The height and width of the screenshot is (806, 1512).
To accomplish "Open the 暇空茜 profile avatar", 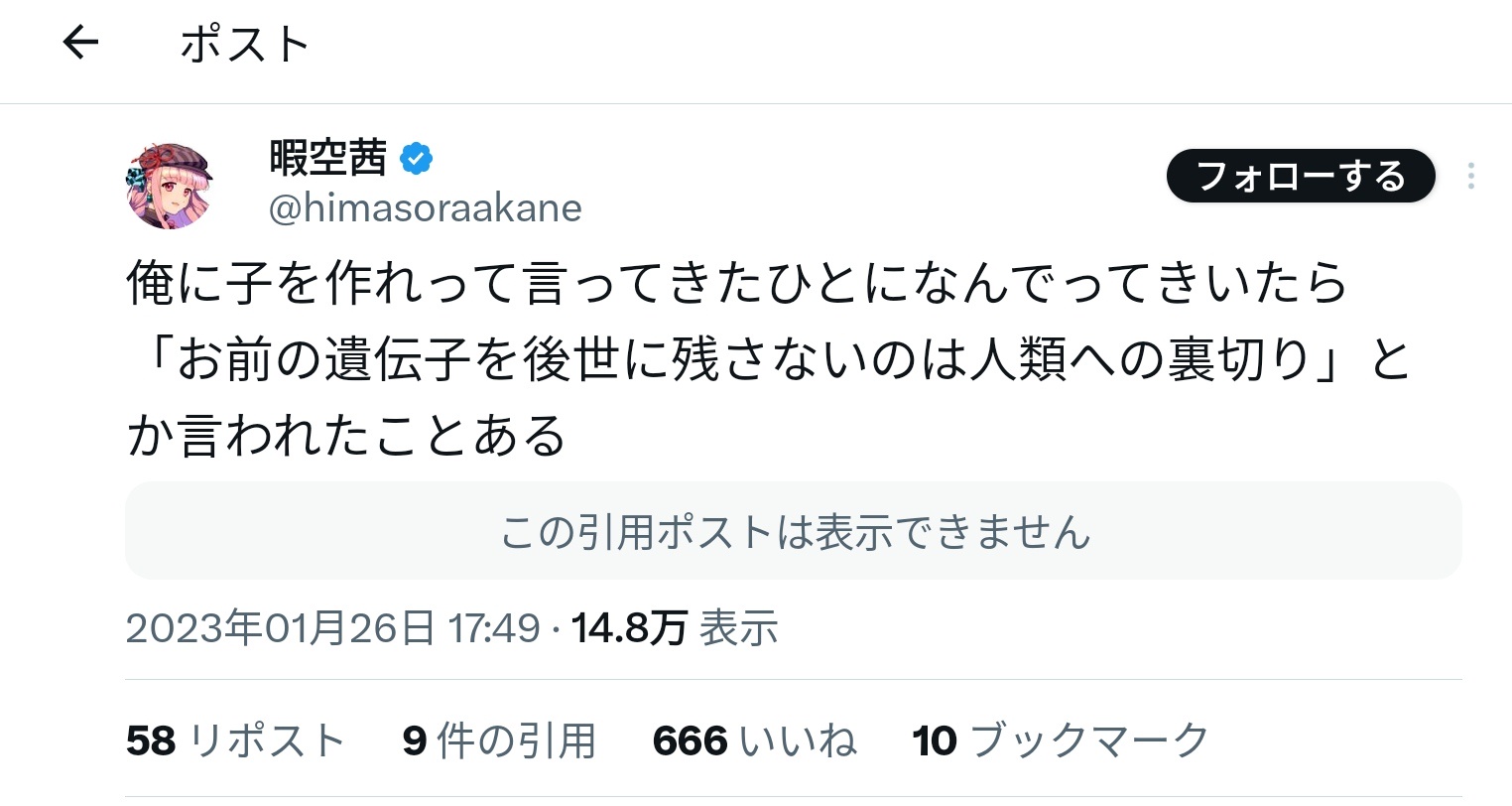I will coord(170,186).
